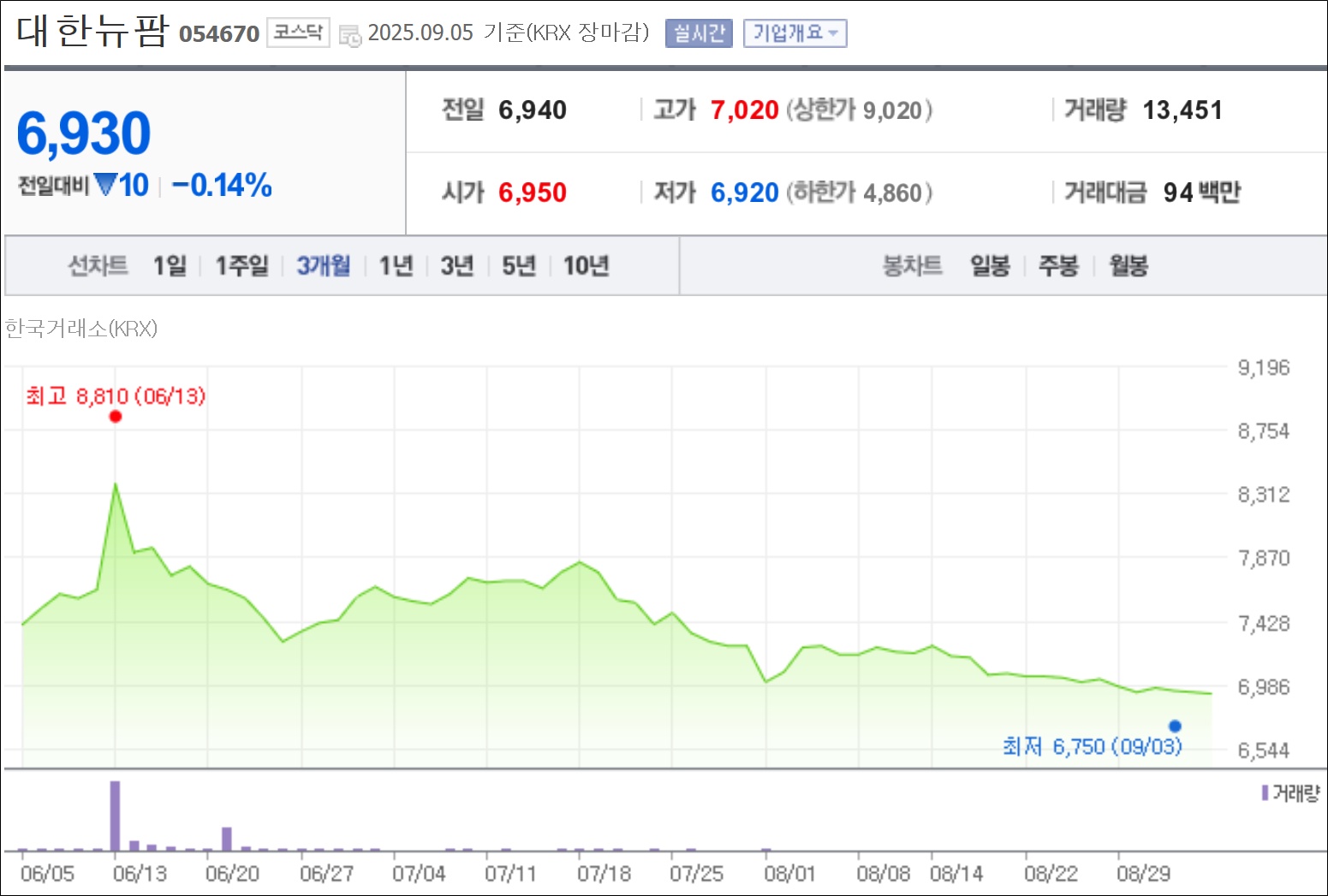Select the 1일 line chart tab
The image size is (1328, 896).
click(170, 266)
